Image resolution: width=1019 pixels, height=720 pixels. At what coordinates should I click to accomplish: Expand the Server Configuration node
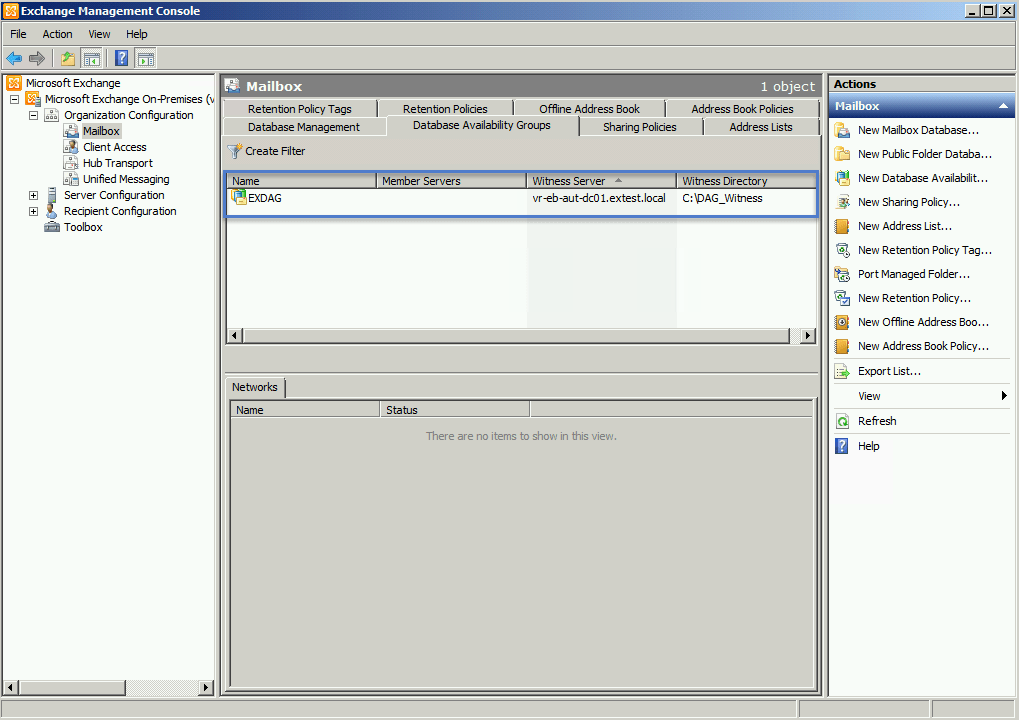tap(33, 195)
